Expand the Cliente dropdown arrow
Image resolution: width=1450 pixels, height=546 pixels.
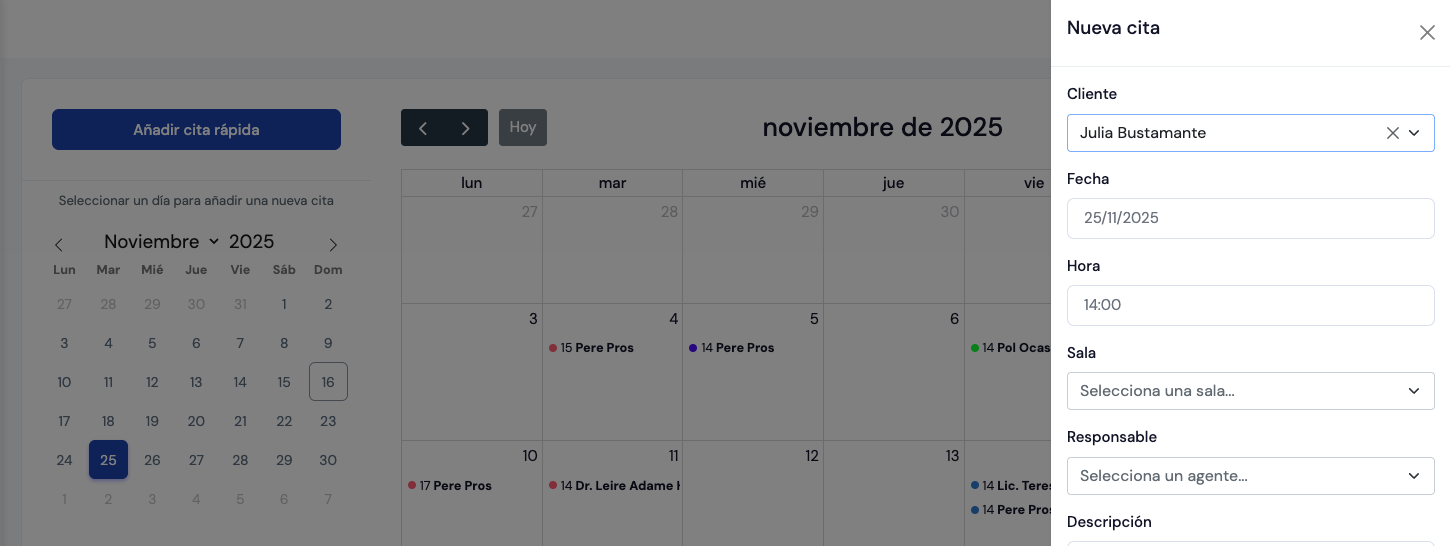pyautogui.click(x=1414, y=133)
